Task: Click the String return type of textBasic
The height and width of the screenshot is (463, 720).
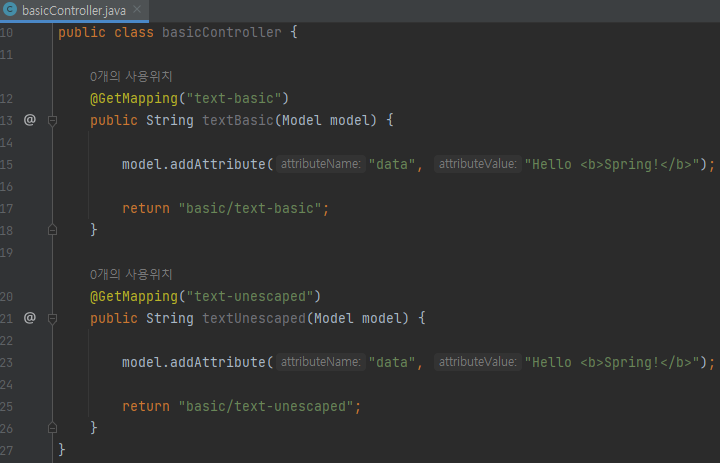Action: tap(169, 120)
